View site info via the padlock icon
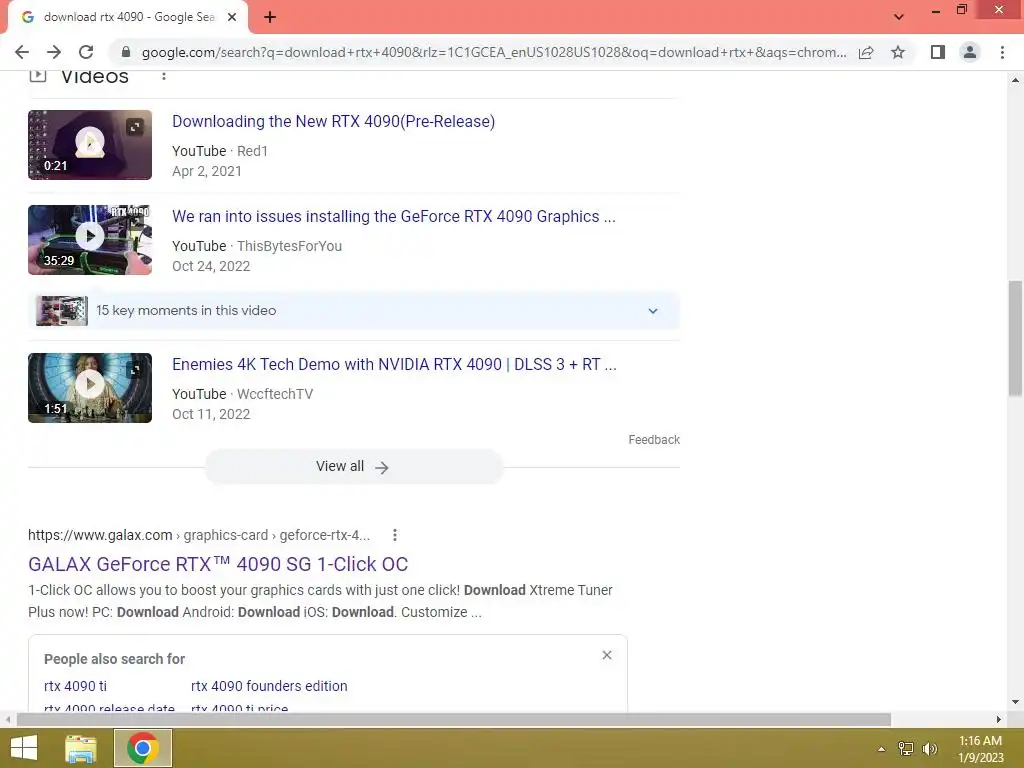 [126, 52]
